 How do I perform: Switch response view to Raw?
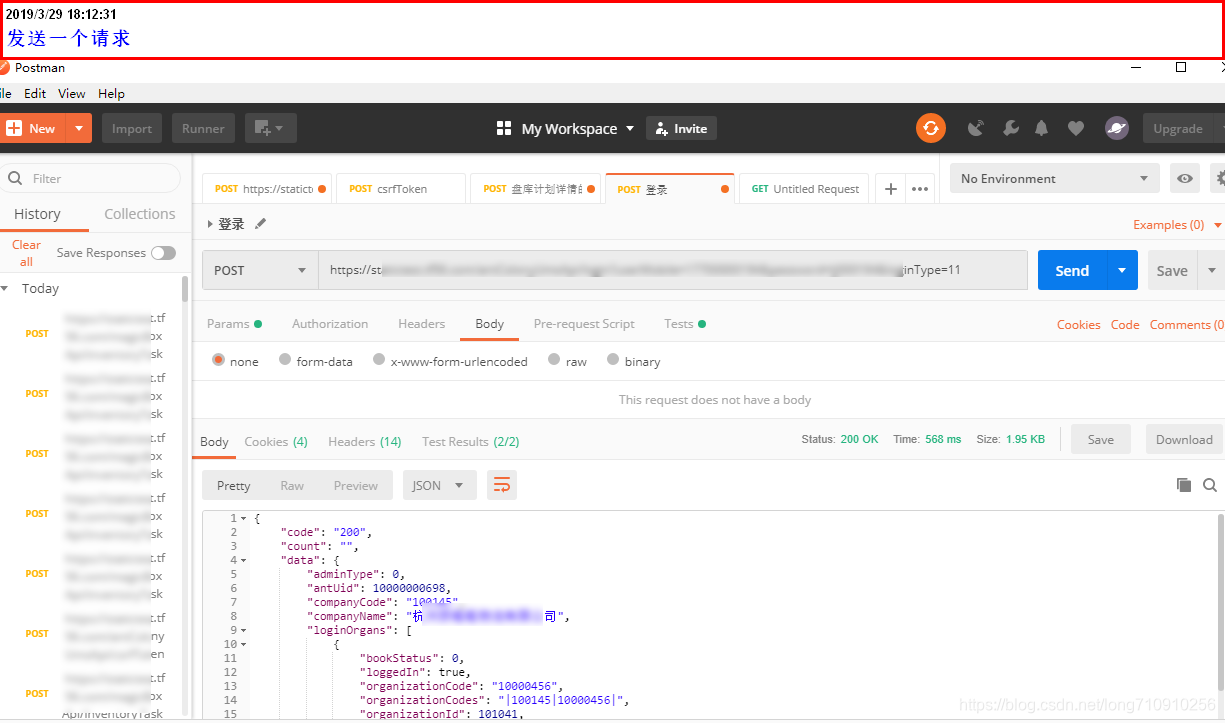(292, 485)
